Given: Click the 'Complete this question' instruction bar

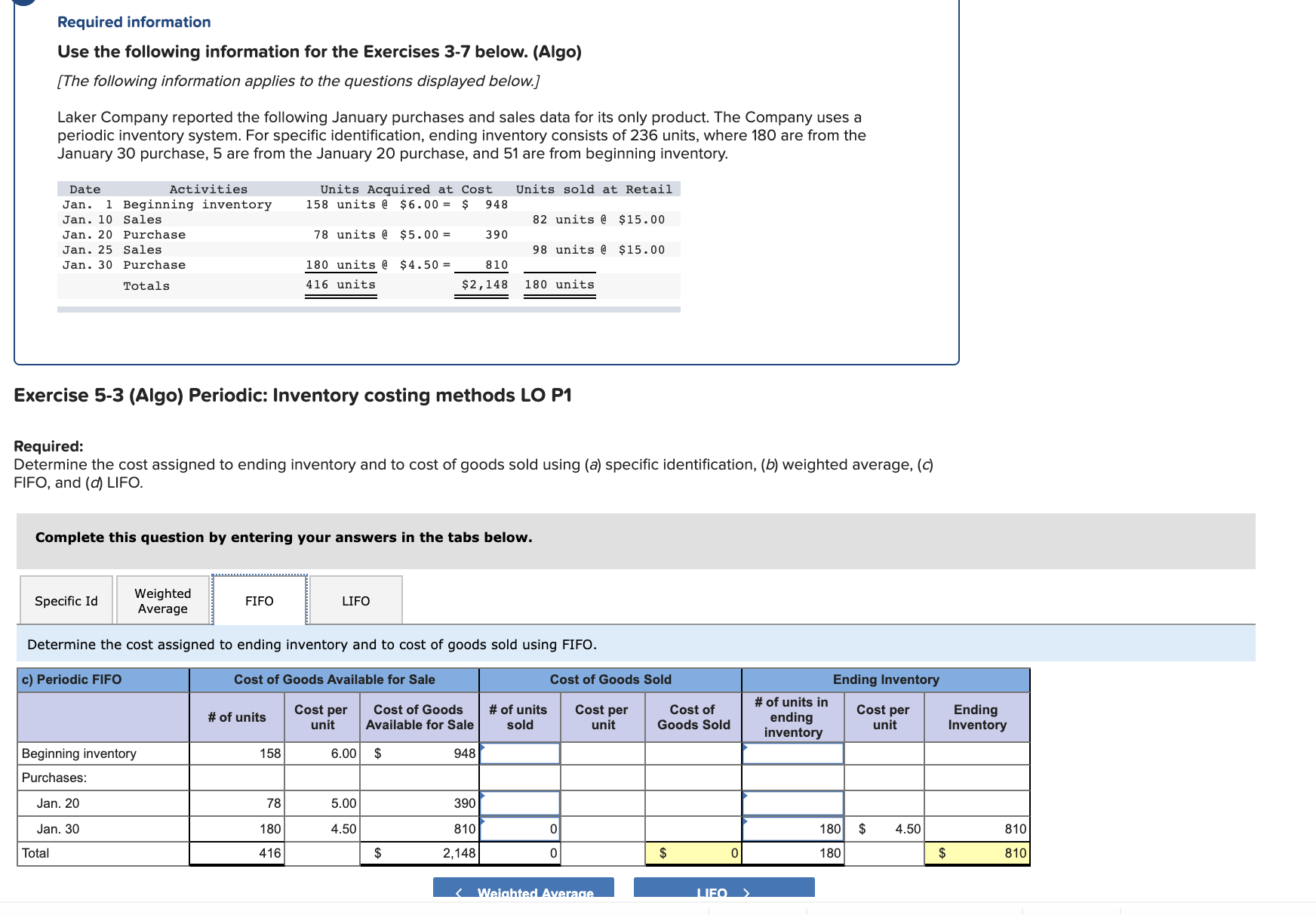Looking at the screenshot, I should coord(636,541).
